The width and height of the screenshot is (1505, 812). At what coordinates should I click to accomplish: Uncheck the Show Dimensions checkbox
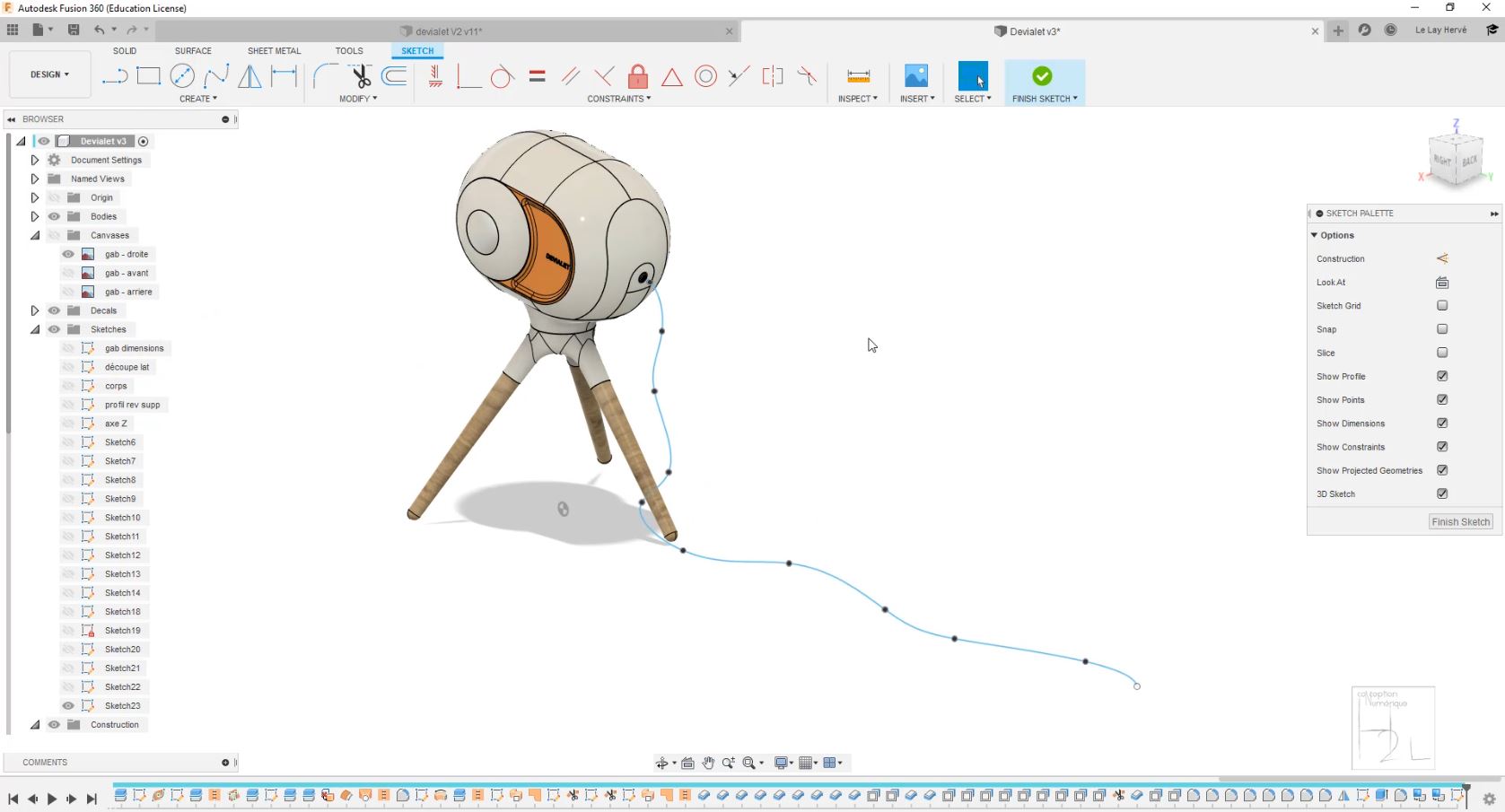tap(1442, 423)
